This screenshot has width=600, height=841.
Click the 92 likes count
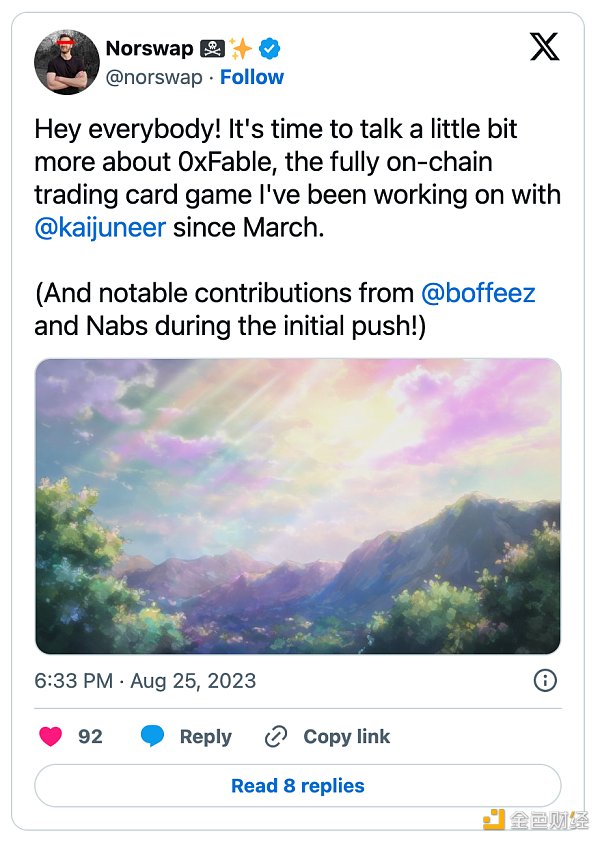[x=90, y=737]
